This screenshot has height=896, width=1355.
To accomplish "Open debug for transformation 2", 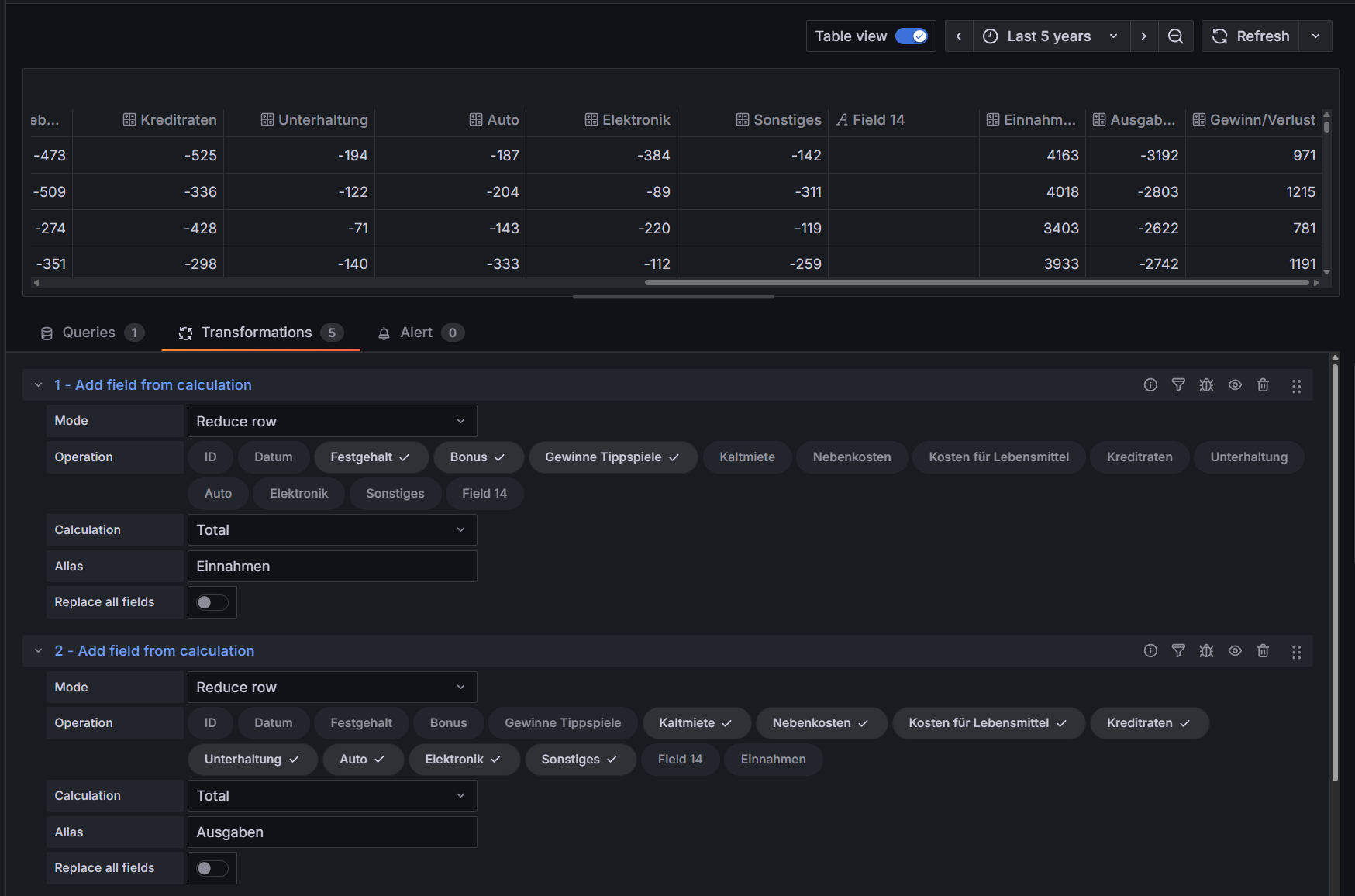I will click(x=1206, y=651).
